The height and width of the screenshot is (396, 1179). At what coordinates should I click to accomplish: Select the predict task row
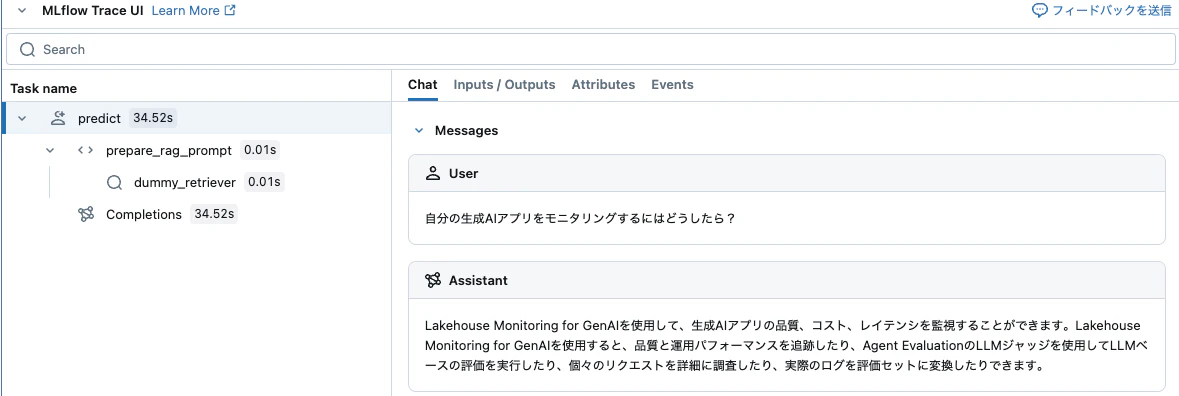click(x=197, y=118)
